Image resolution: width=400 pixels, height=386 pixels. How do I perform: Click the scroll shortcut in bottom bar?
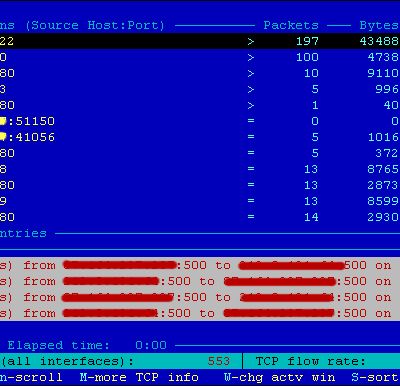click(x=31, y=377)
